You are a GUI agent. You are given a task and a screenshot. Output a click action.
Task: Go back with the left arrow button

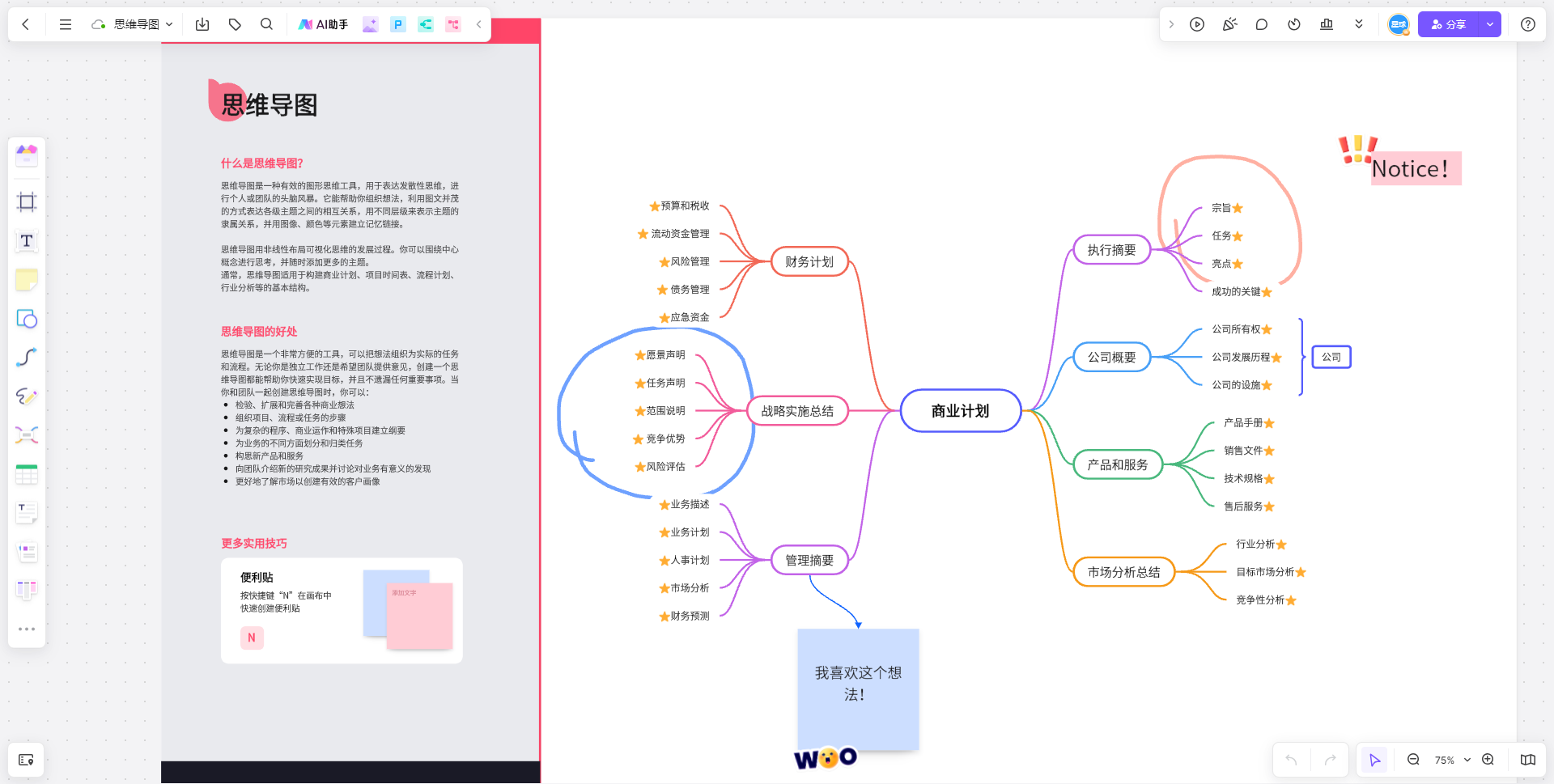26,24
